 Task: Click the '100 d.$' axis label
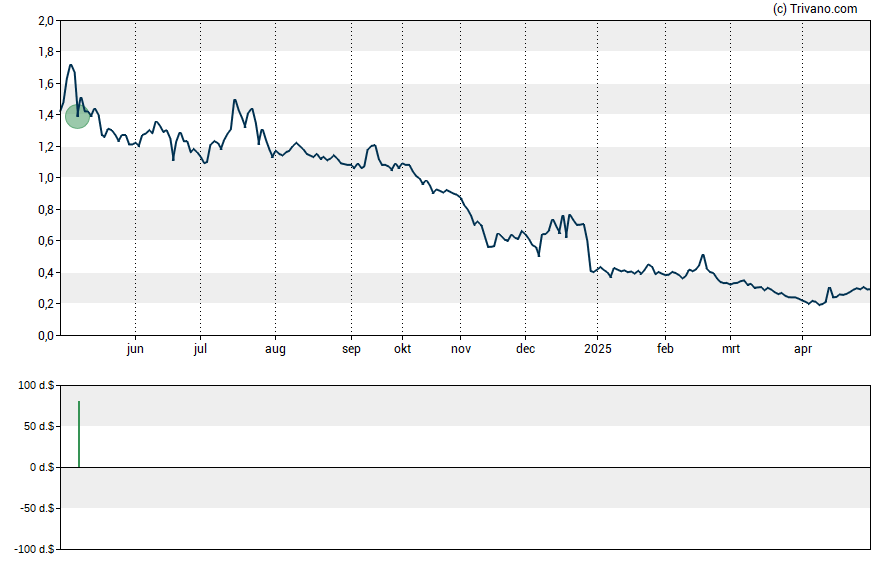[x=36, y=386]
